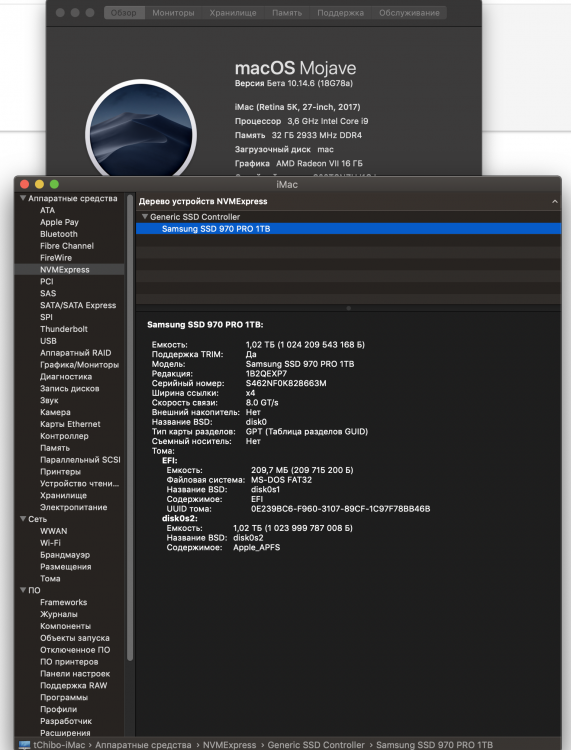Click the computer icon in the bottom path bar
The image size is (571, 750).
click(24, 745)
